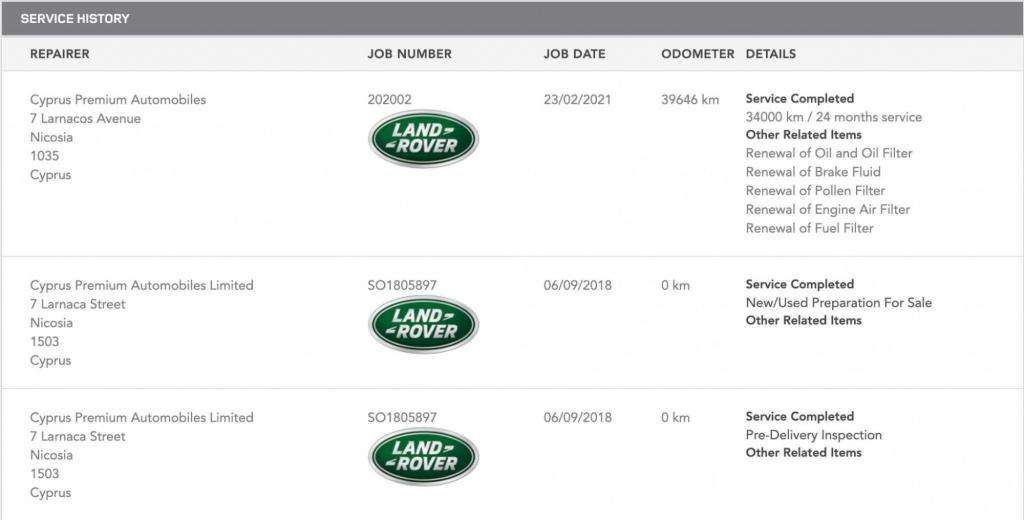Click the repairer name at 7 Larnacos Avenue
Image resolution: width=1024 pixels, height=520 pixels.
118,100
